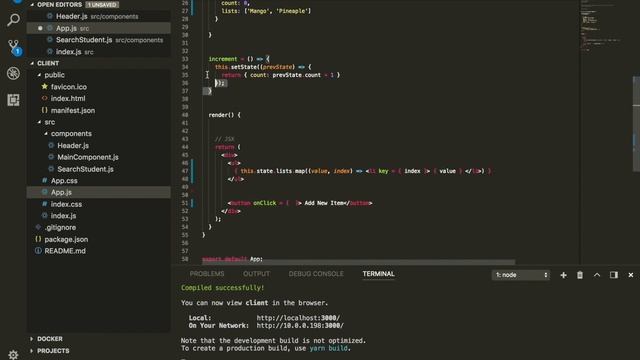Switch to the DEBUG CONSOLE tab

316,274
